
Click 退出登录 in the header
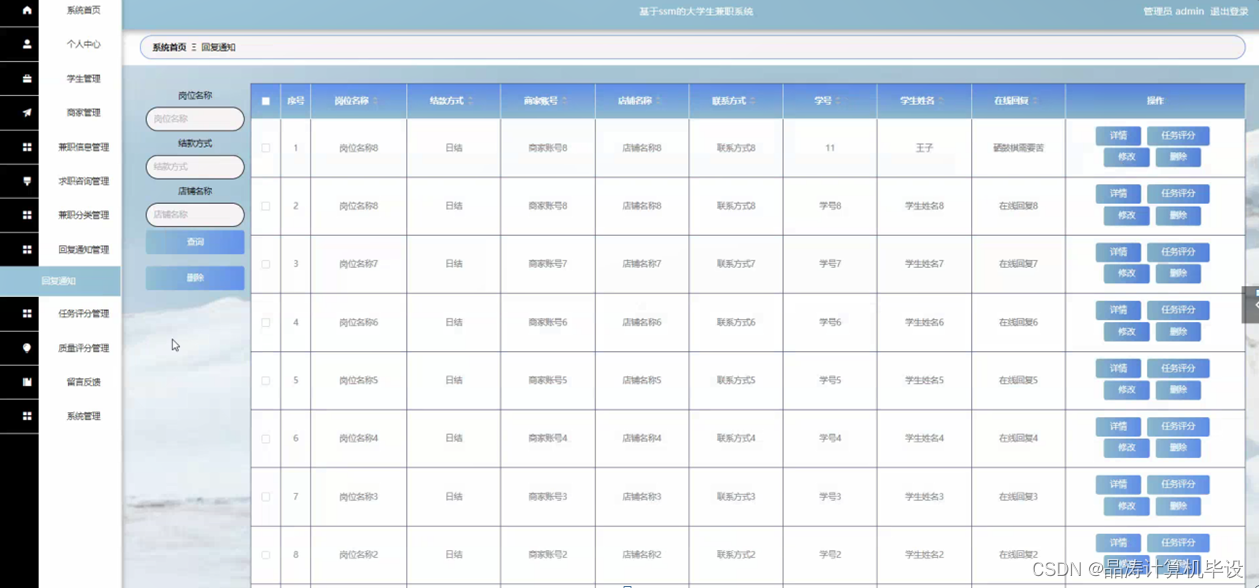pyautogui.click(x=1229, y=12)
